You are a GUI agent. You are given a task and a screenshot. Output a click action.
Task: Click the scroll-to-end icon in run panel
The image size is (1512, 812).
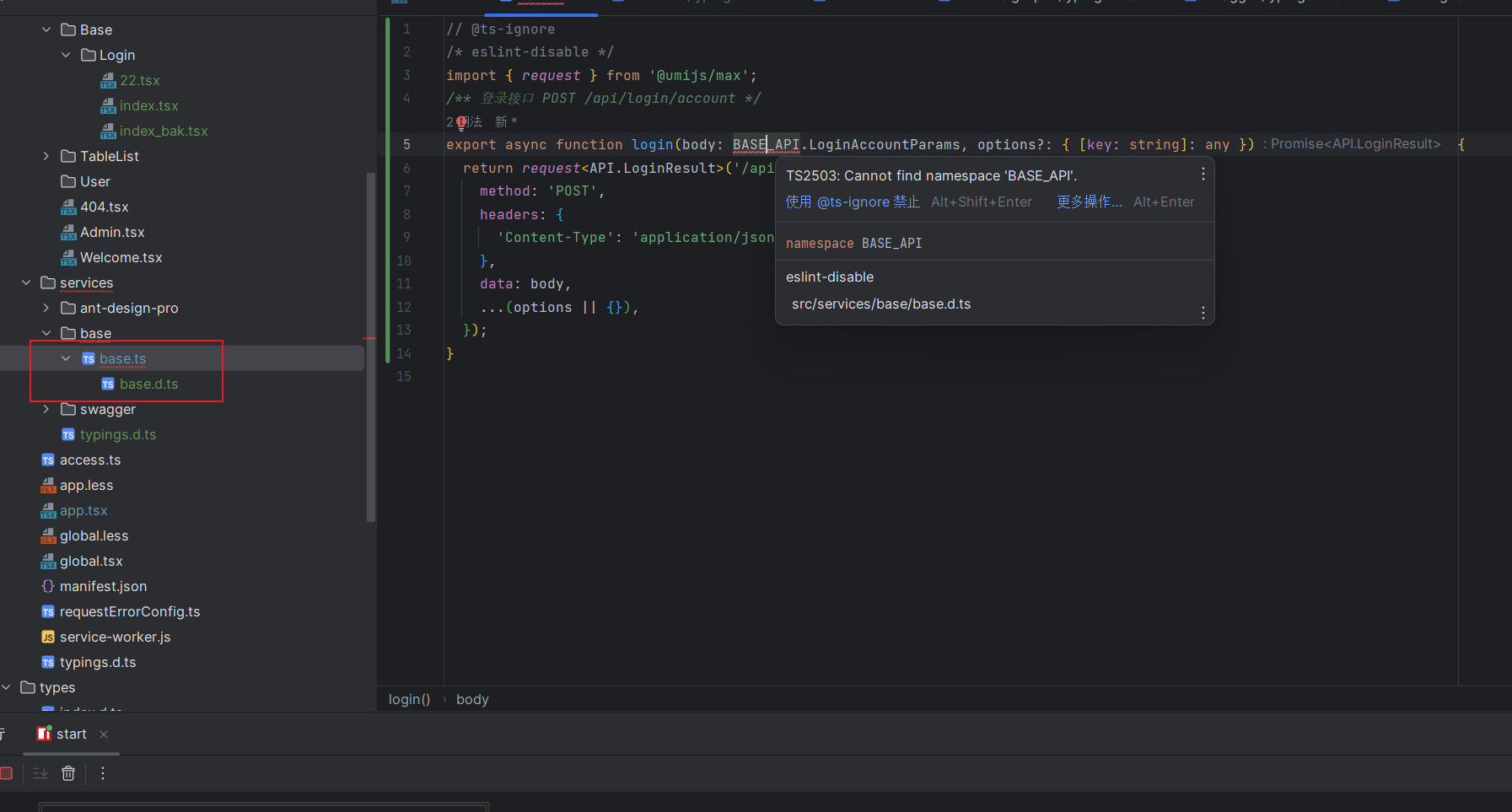(x=40, y=773)
